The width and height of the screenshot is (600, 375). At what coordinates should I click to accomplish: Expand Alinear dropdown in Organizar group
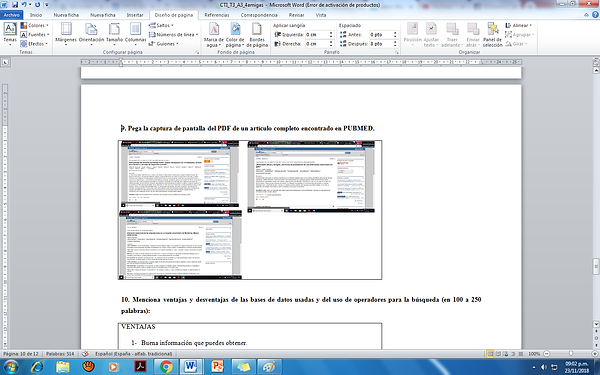tap(518, 25)
